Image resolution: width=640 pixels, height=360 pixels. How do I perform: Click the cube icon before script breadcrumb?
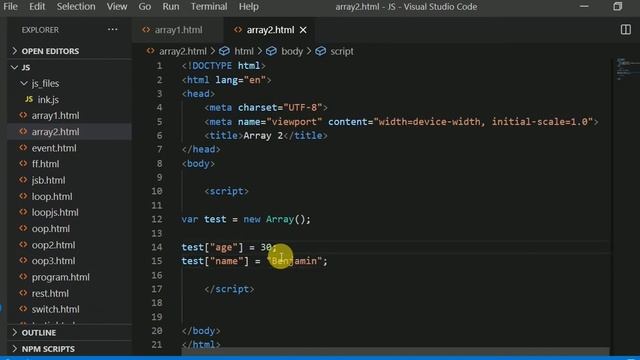(x=320, y=51)
